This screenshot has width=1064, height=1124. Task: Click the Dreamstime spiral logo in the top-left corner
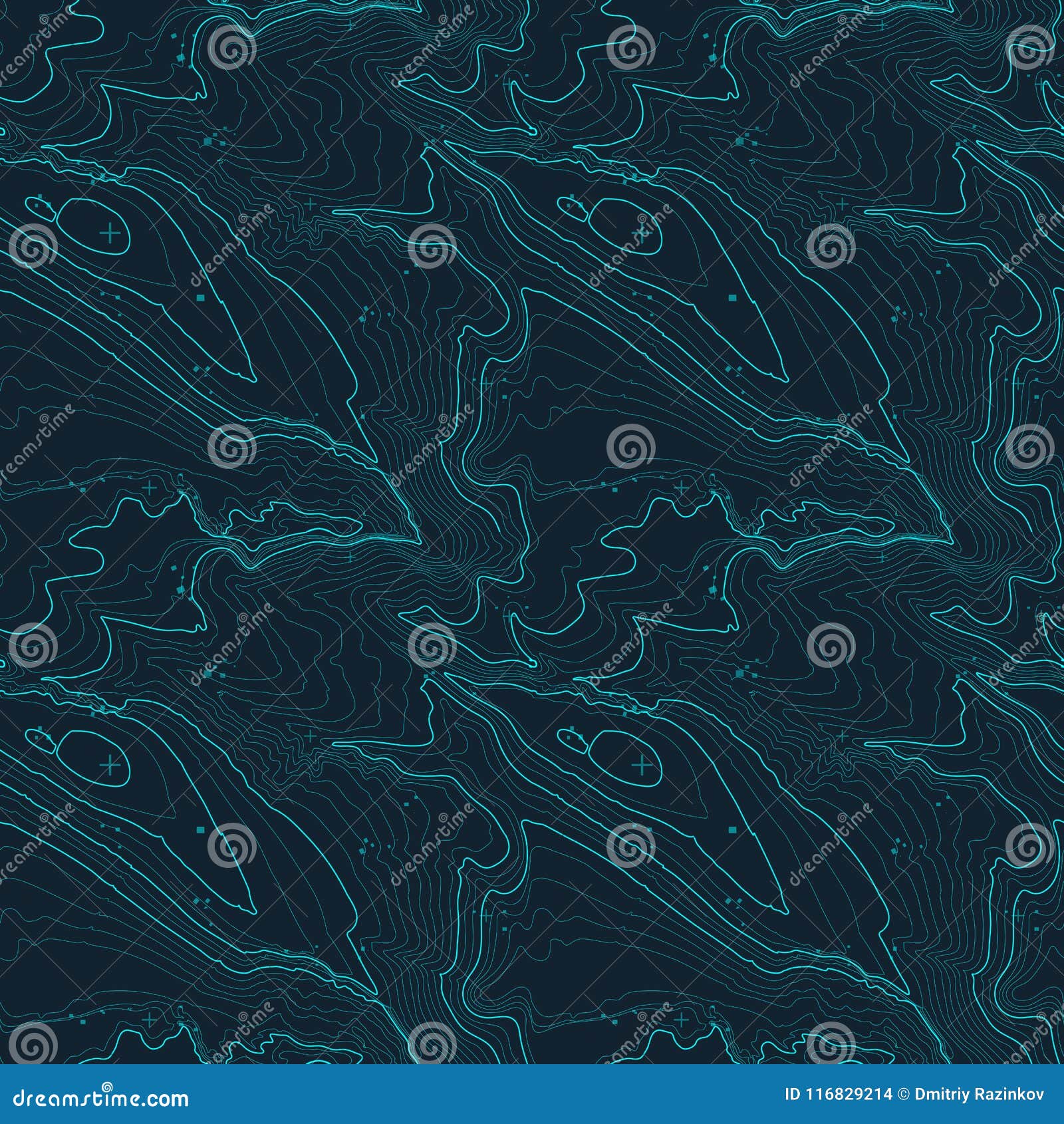(45, 18)
